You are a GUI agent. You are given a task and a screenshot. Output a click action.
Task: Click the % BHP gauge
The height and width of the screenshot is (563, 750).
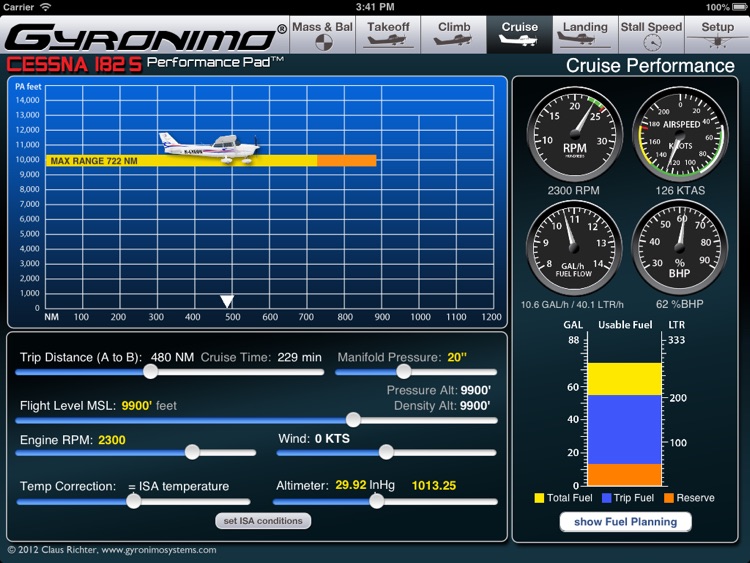pyautogui.click(x=680, y=248)
